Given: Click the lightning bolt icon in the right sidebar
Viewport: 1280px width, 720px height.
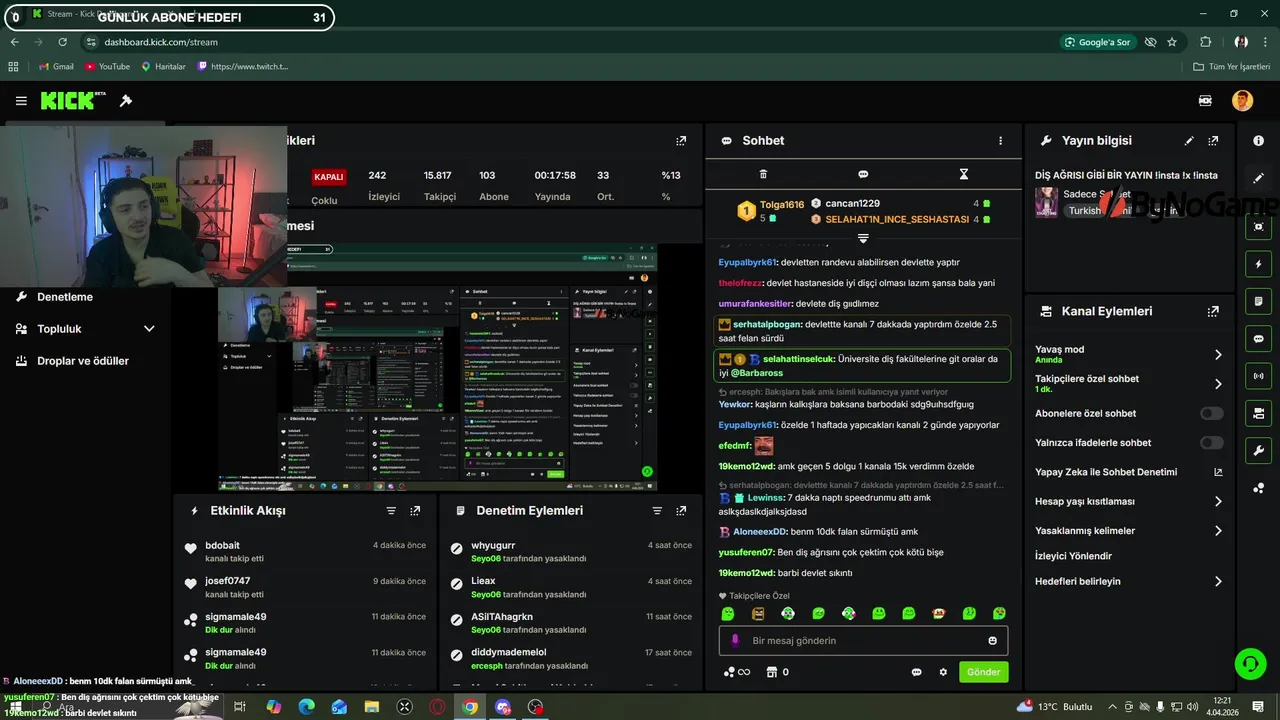Looking at the screenshot, I should [x=1258, y=264].
